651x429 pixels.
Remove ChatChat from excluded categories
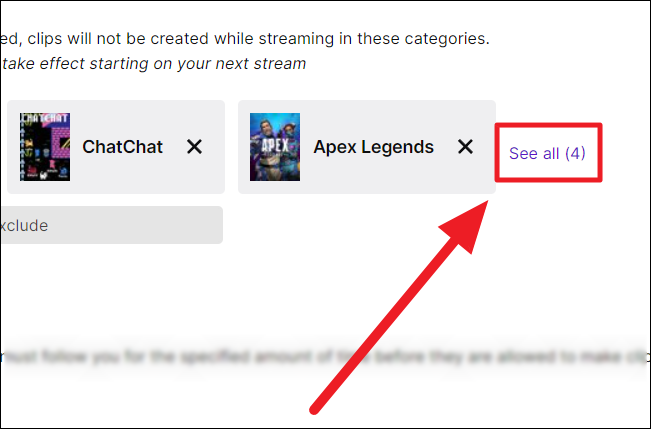[x=194, y=147]
